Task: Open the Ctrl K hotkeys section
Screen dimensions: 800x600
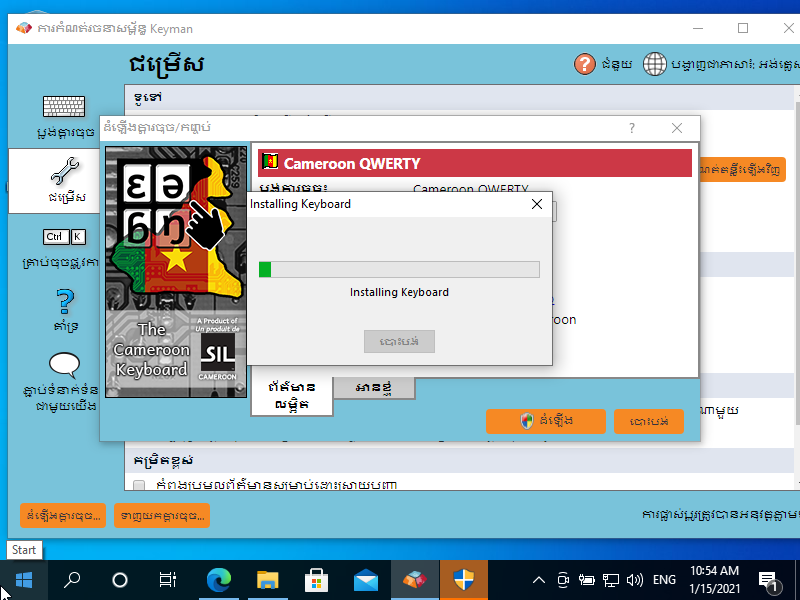Action: 64,237
